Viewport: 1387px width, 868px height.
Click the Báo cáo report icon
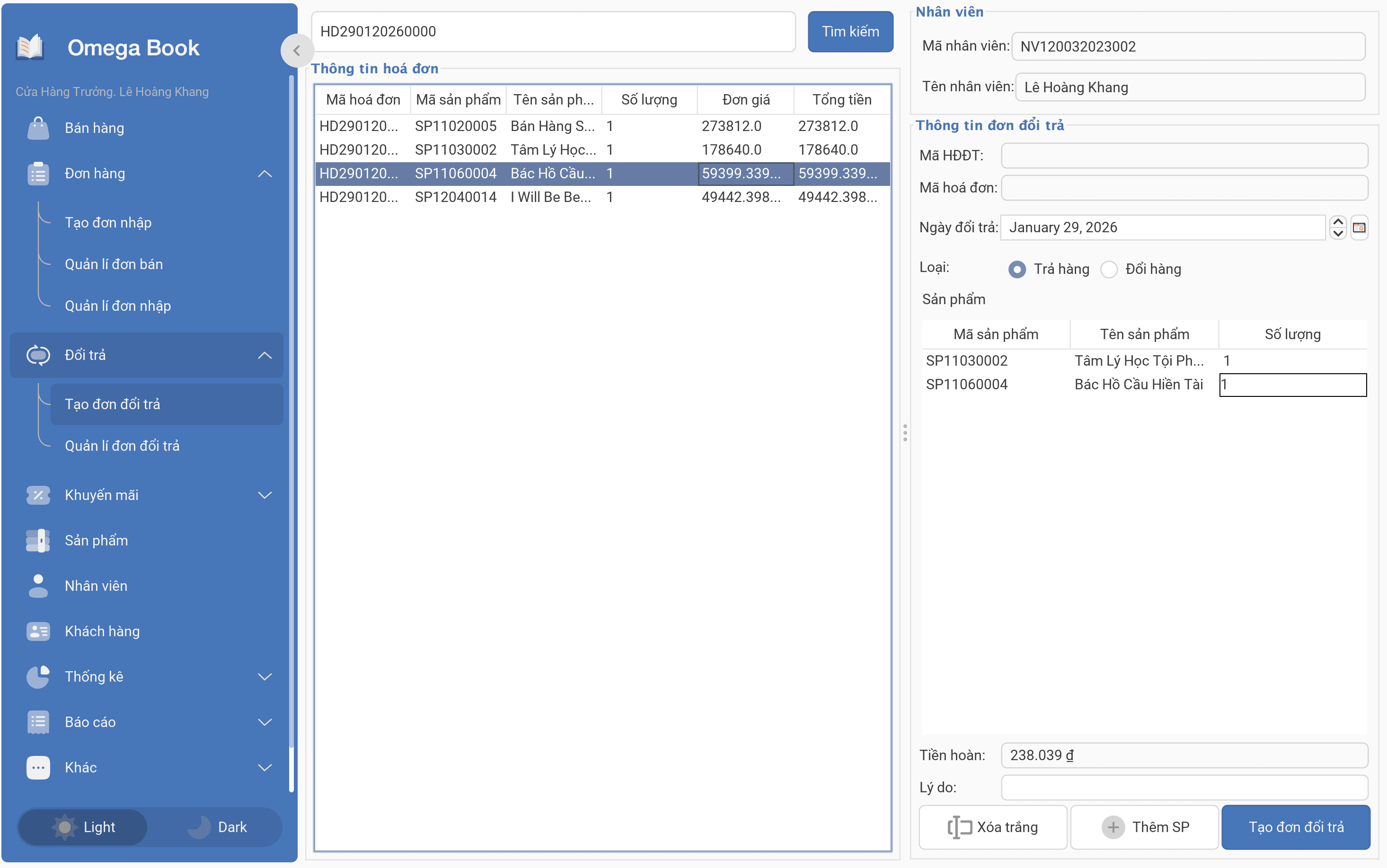coord(38,722)
